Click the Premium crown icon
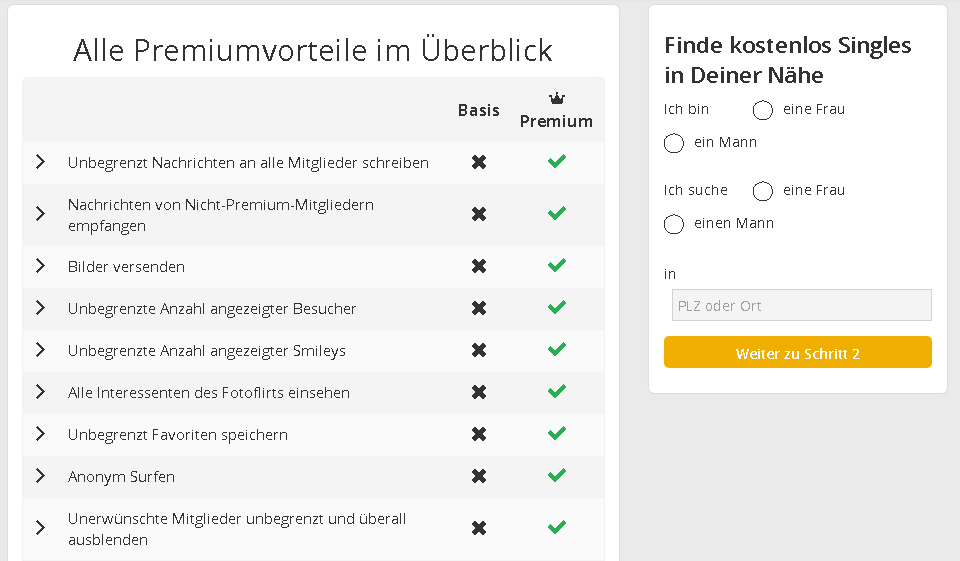The image size is (960, 561). point(557,98)
